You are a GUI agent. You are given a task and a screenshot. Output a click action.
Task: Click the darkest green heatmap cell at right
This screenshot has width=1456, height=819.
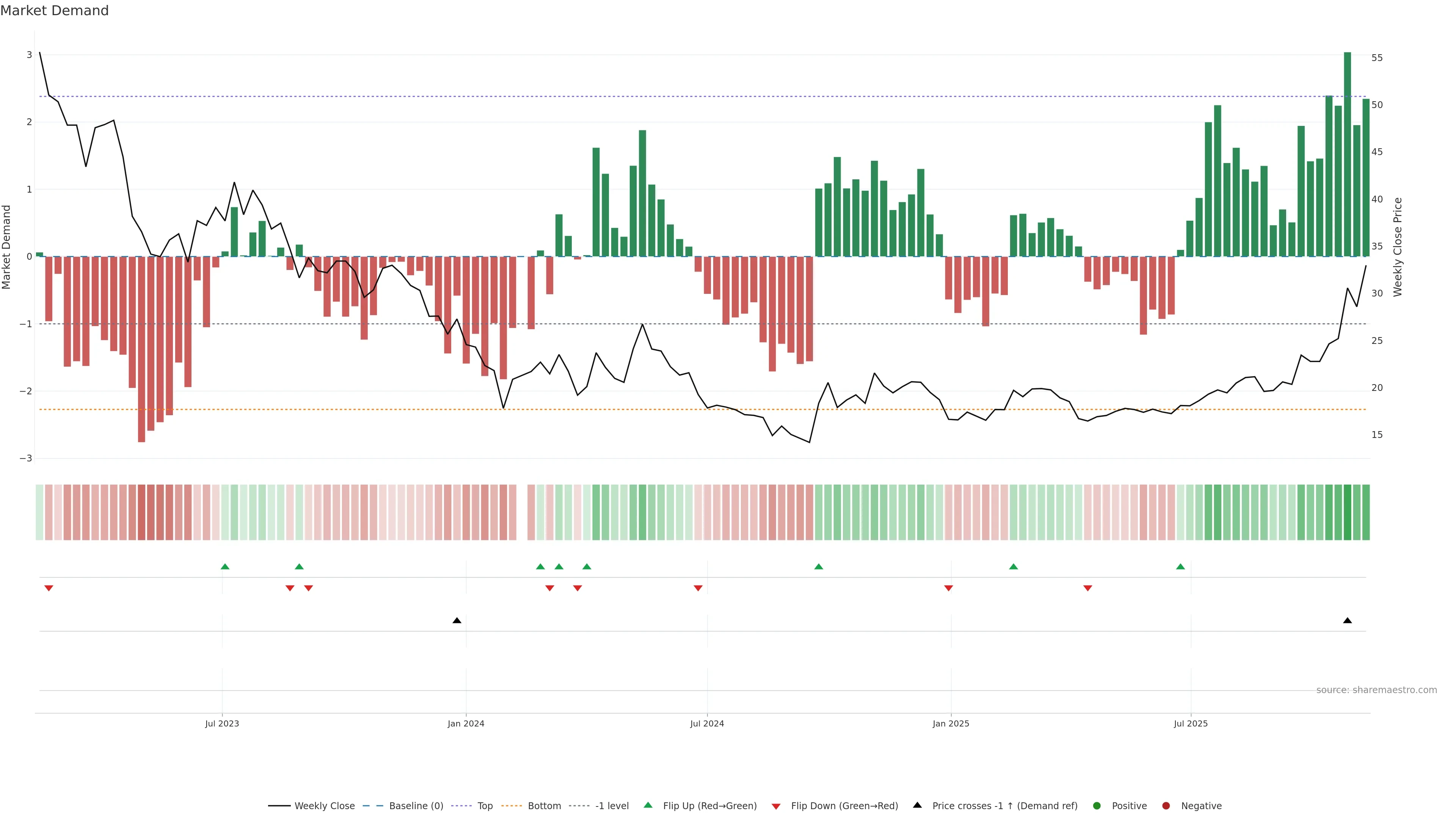coord(1348,512)
